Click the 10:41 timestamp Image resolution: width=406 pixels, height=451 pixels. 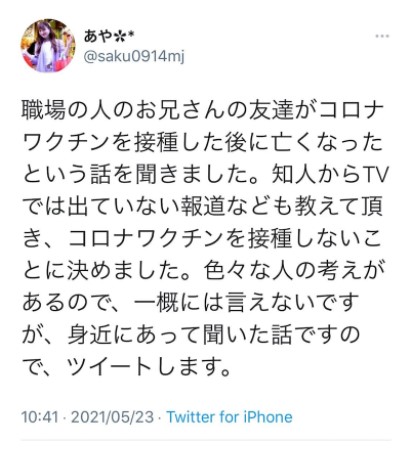(x=40, y=417)
